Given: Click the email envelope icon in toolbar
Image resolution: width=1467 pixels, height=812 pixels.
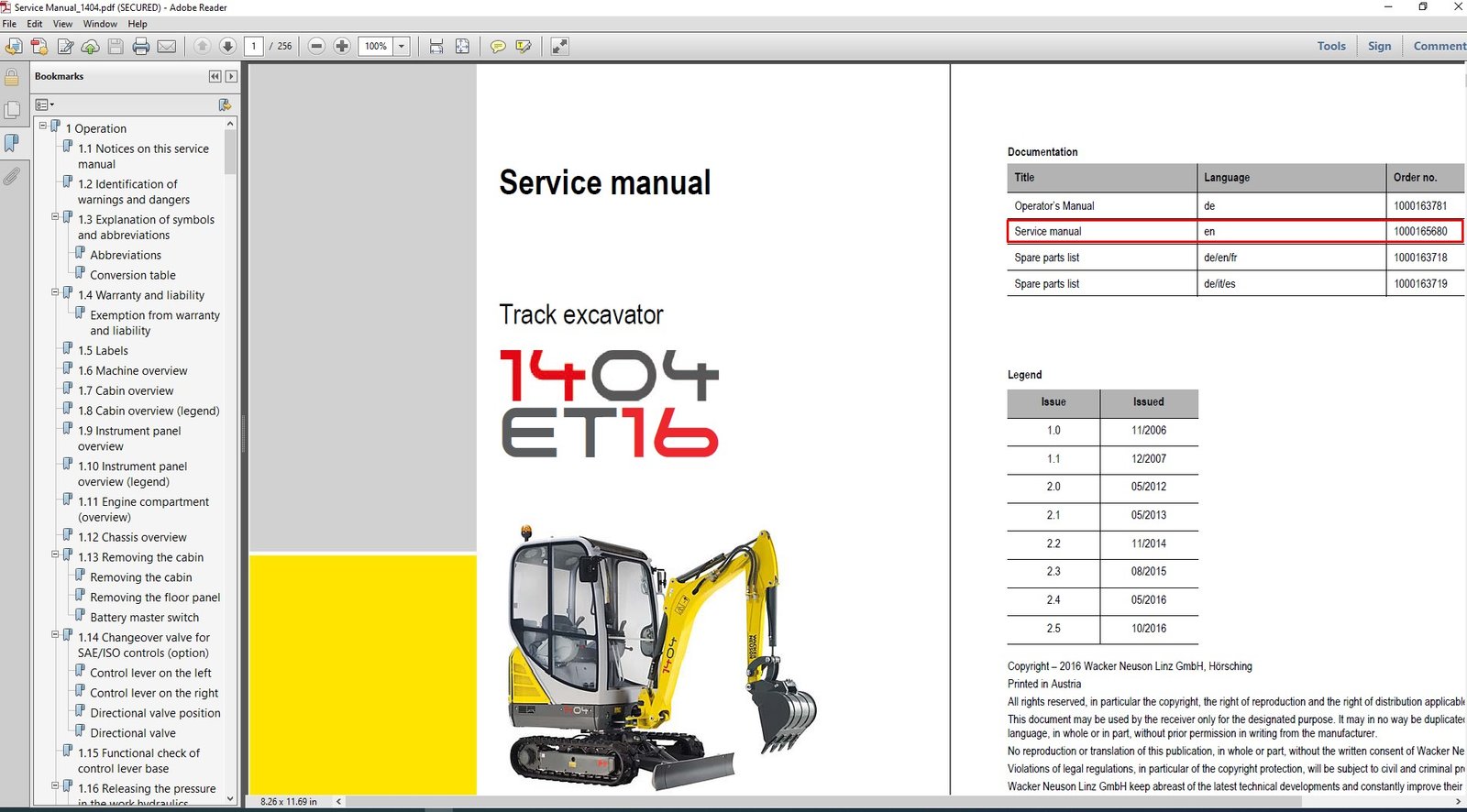Looking at the screenshot, I should tap(167, 46).
